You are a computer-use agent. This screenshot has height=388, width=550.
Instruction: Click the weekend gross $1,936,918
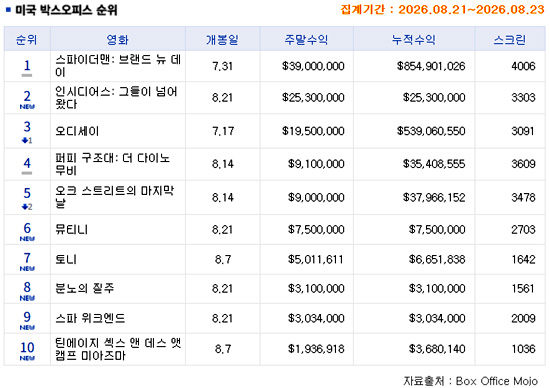click(x=316, y=349)
